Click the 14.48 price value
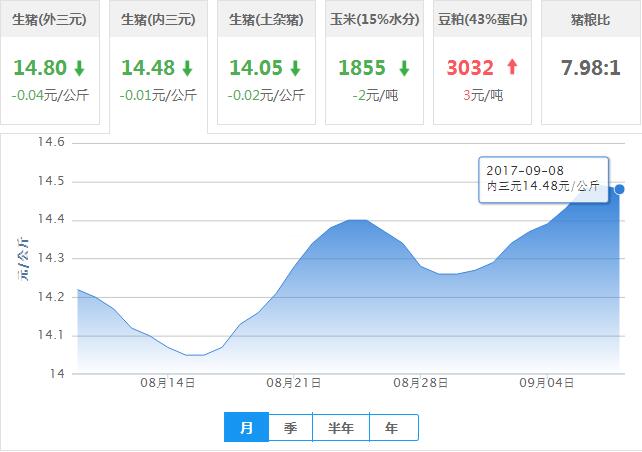 (148, 68)
